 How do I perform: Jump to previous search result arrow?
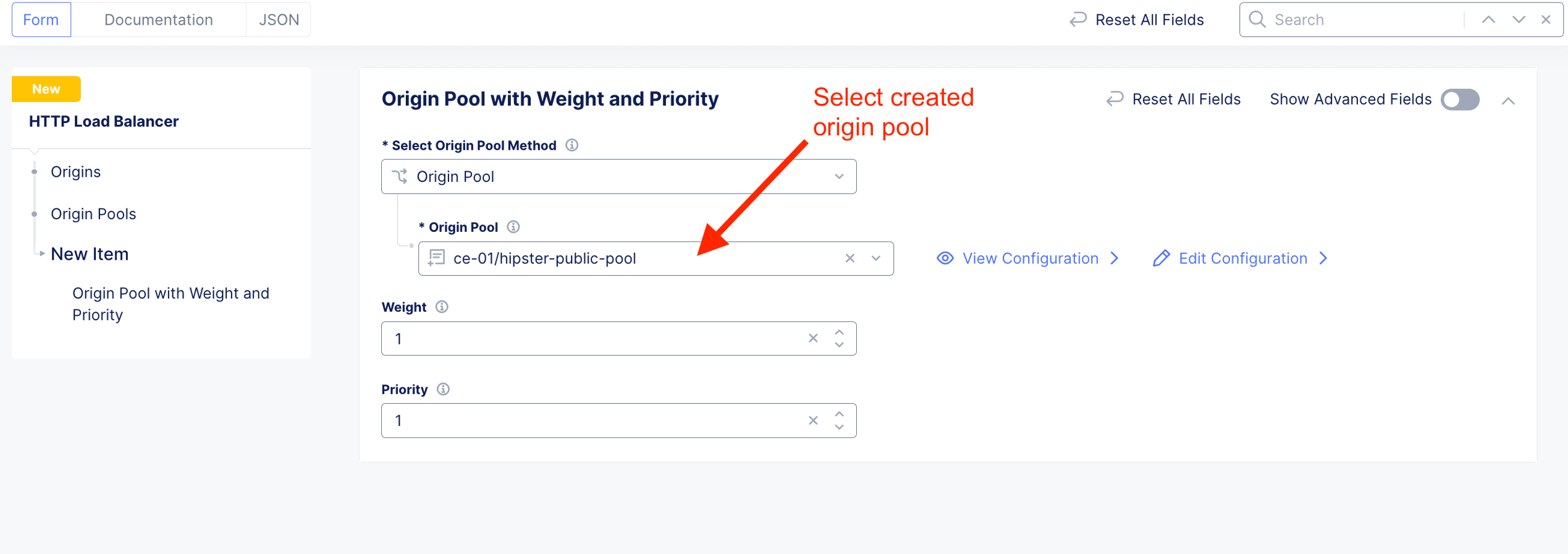tap(1489, 20)
